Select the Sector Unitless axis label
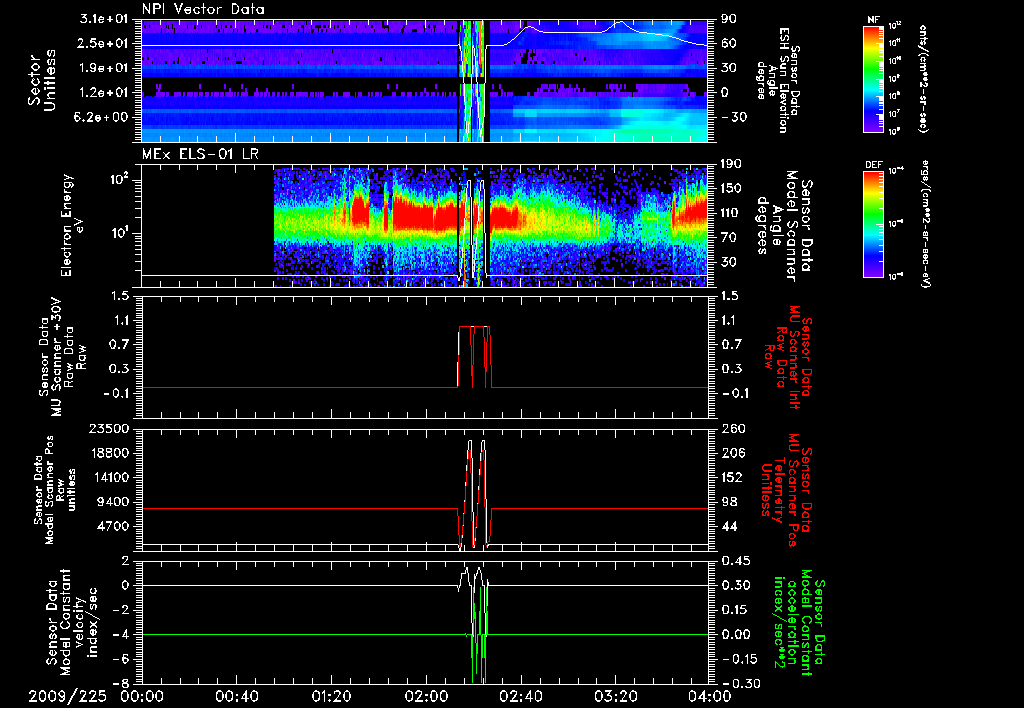 click(x=42, y=80)
